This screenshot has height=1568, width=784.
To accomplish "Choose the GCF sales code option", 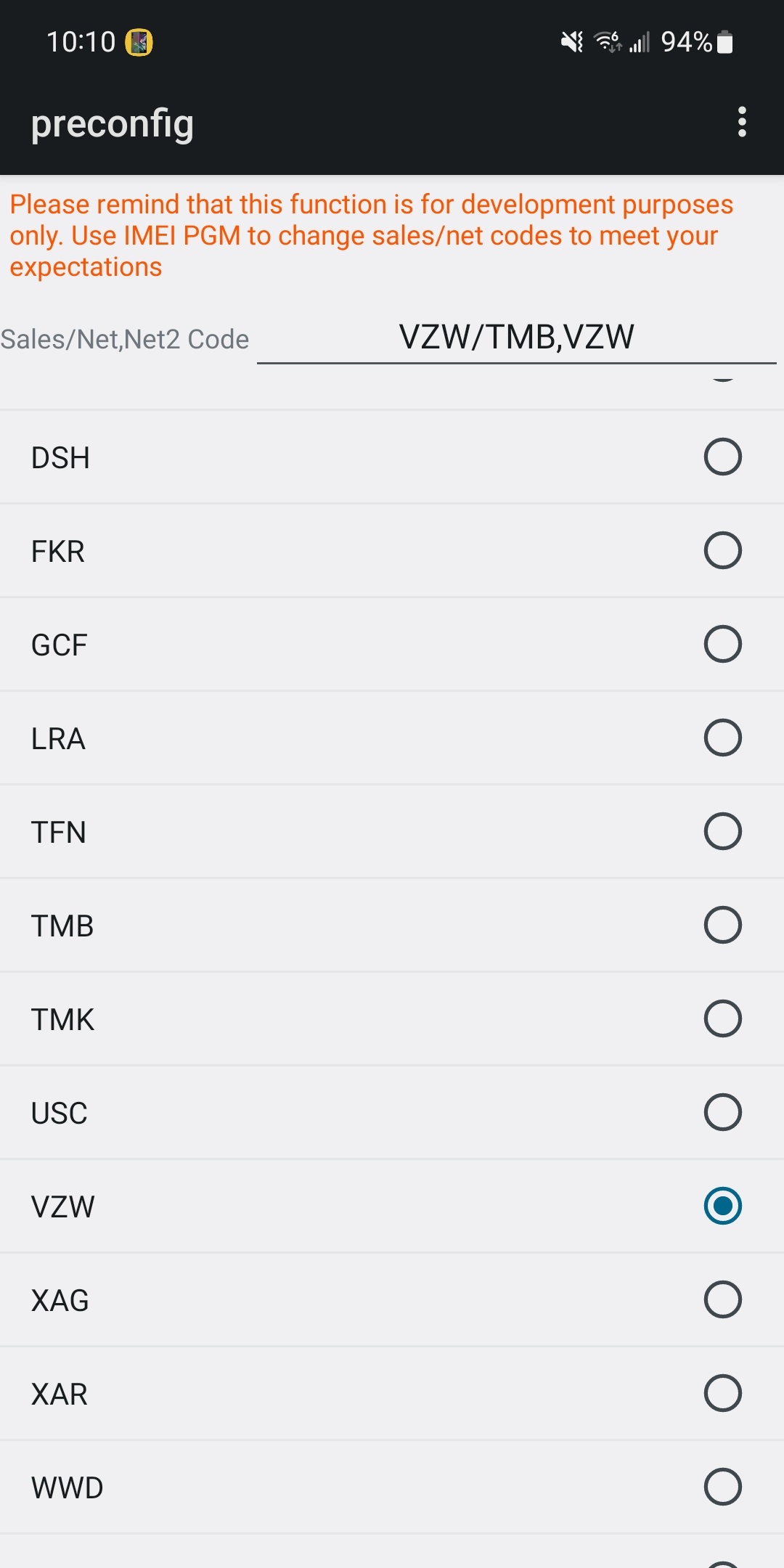I will point(392,644).
